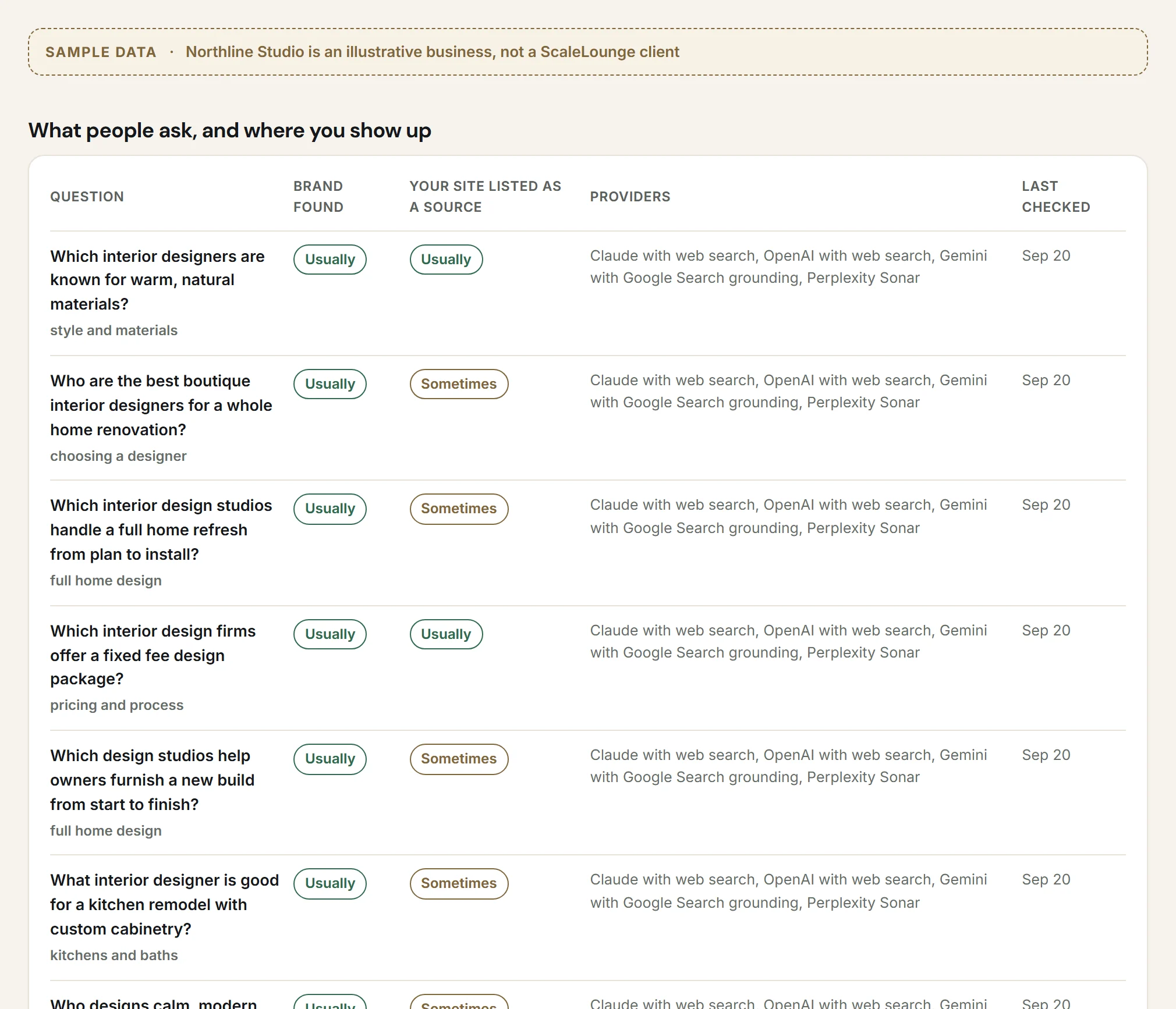Viewport: 1176px width, 1009px height.
Task: Select question about full home refresh studios
Action: pos(161,530)
